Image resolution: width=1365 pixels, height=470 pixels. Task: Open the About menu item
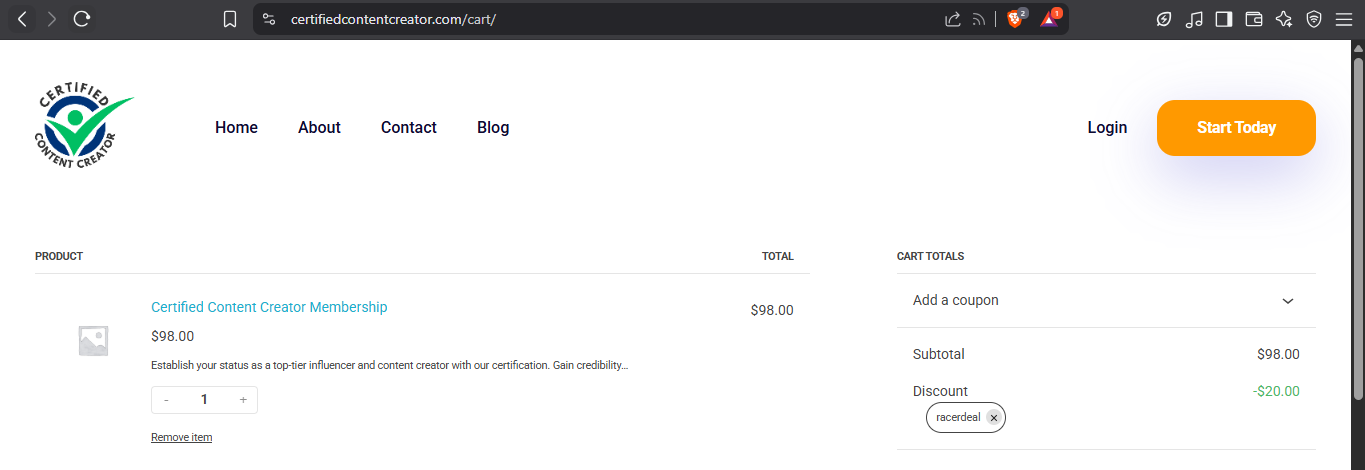point(319,128)
